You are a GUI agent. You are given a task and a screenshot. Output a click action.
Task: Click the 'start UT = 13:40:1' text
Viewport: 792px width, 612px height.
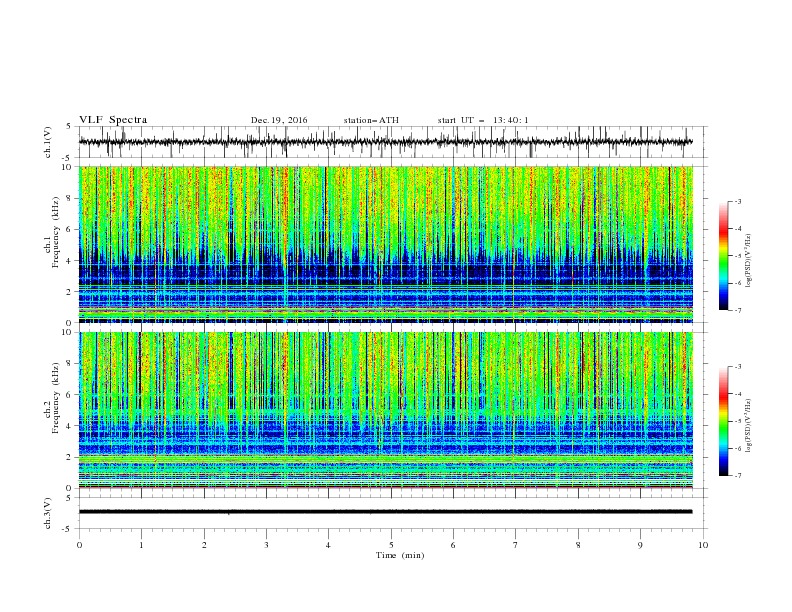pos(483,120)
